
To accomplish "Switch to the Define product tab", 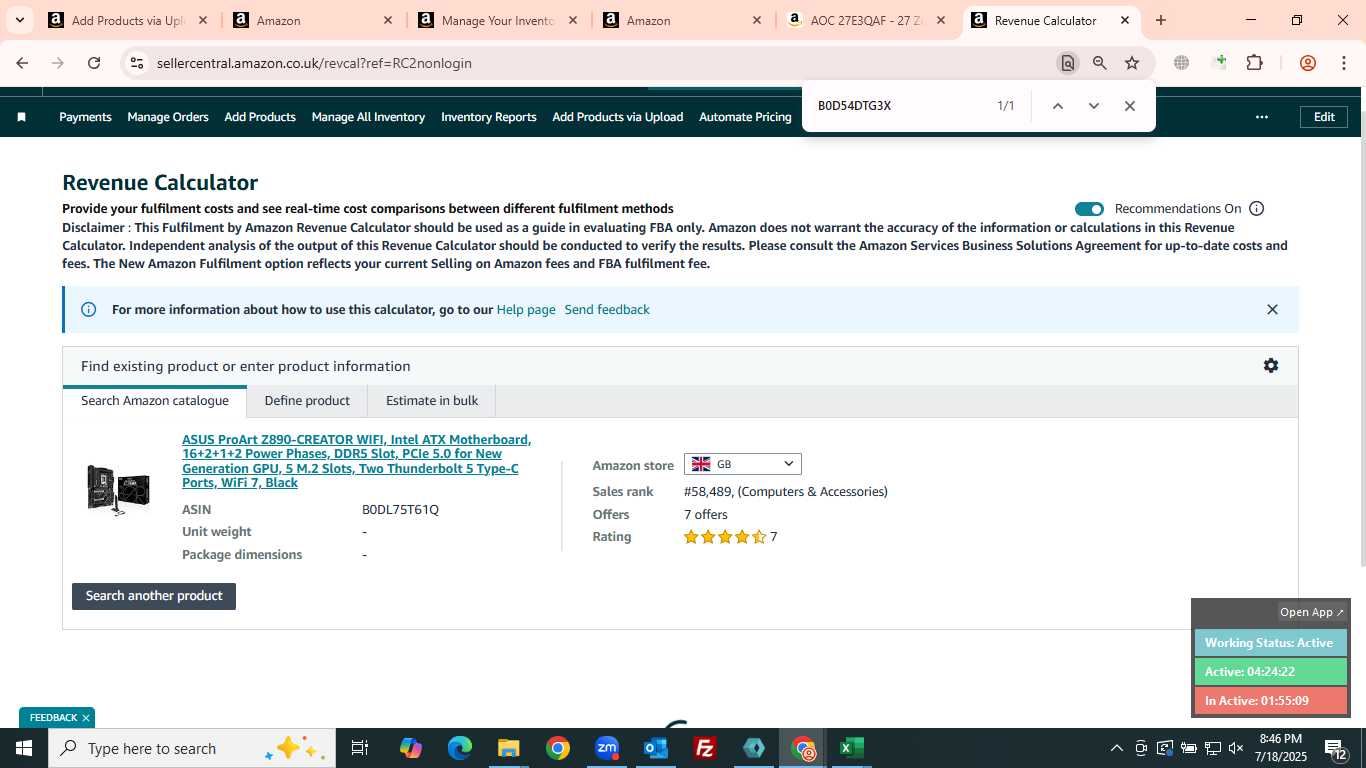I will (307, 401).
